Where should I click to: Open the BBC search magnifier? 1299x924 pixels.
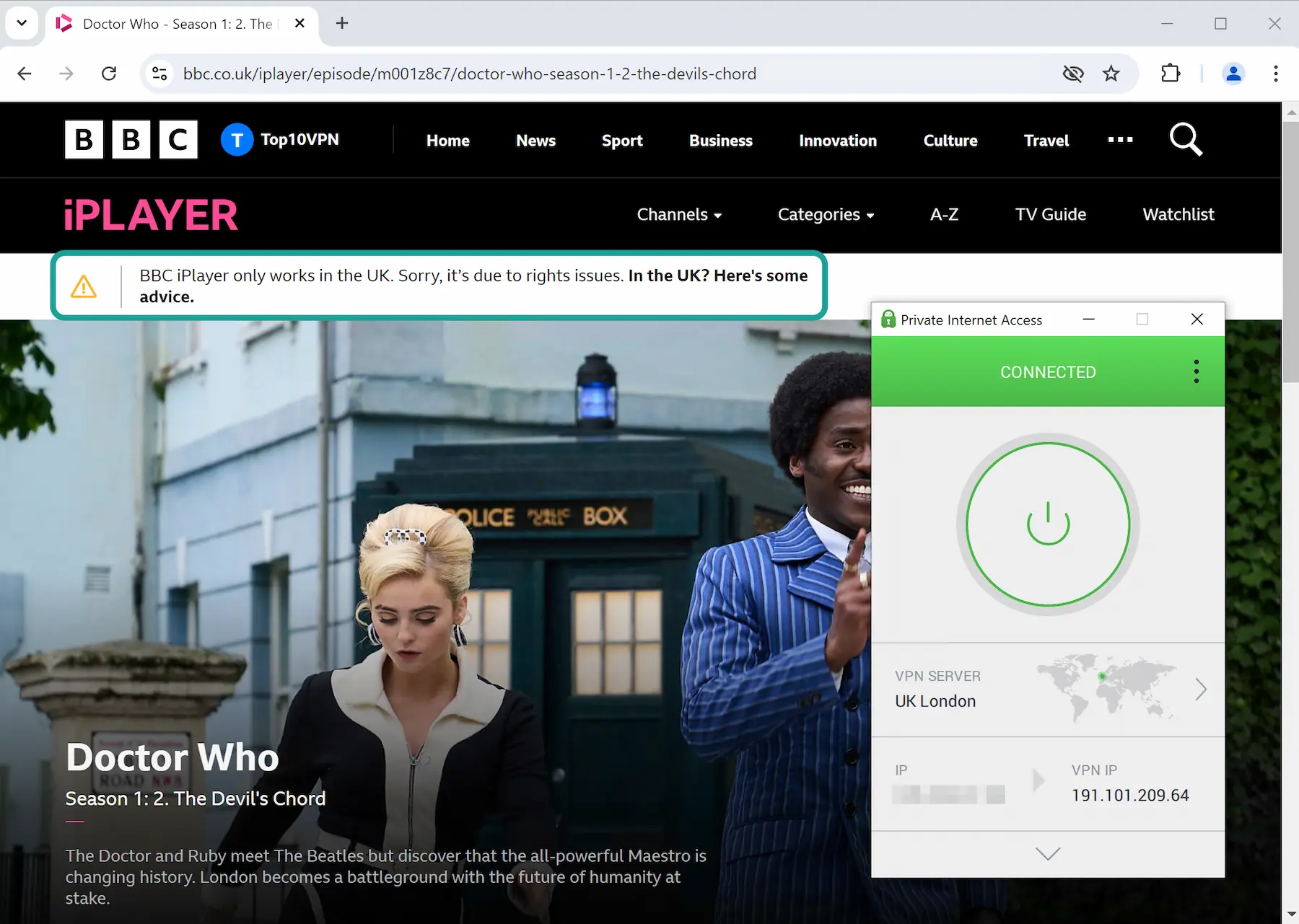point(1186,139)
